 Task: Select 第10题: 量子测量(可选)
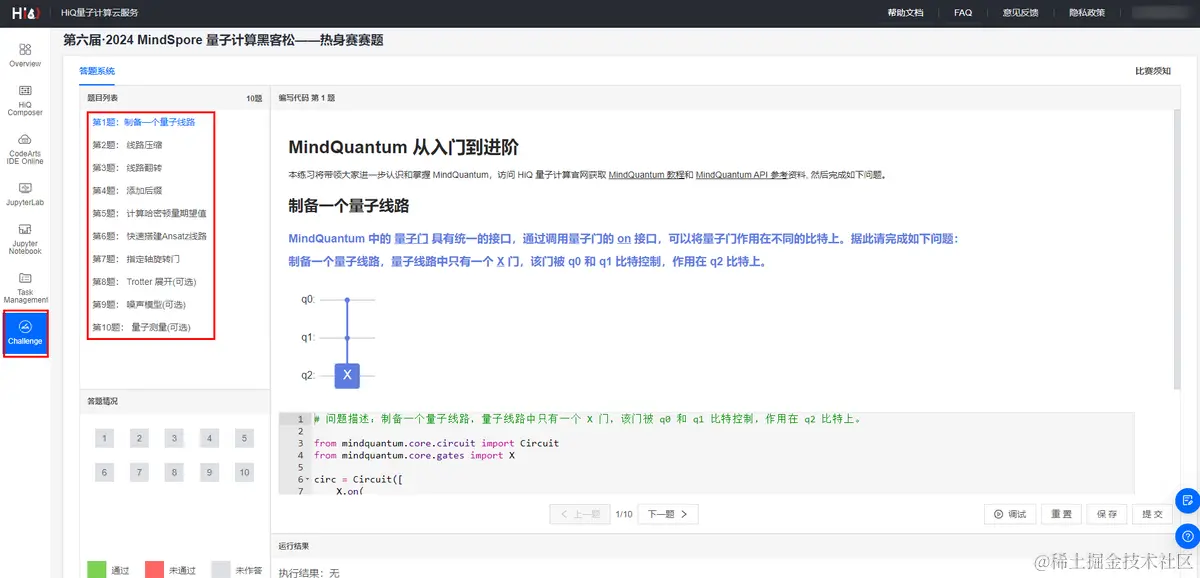(141, 327)
